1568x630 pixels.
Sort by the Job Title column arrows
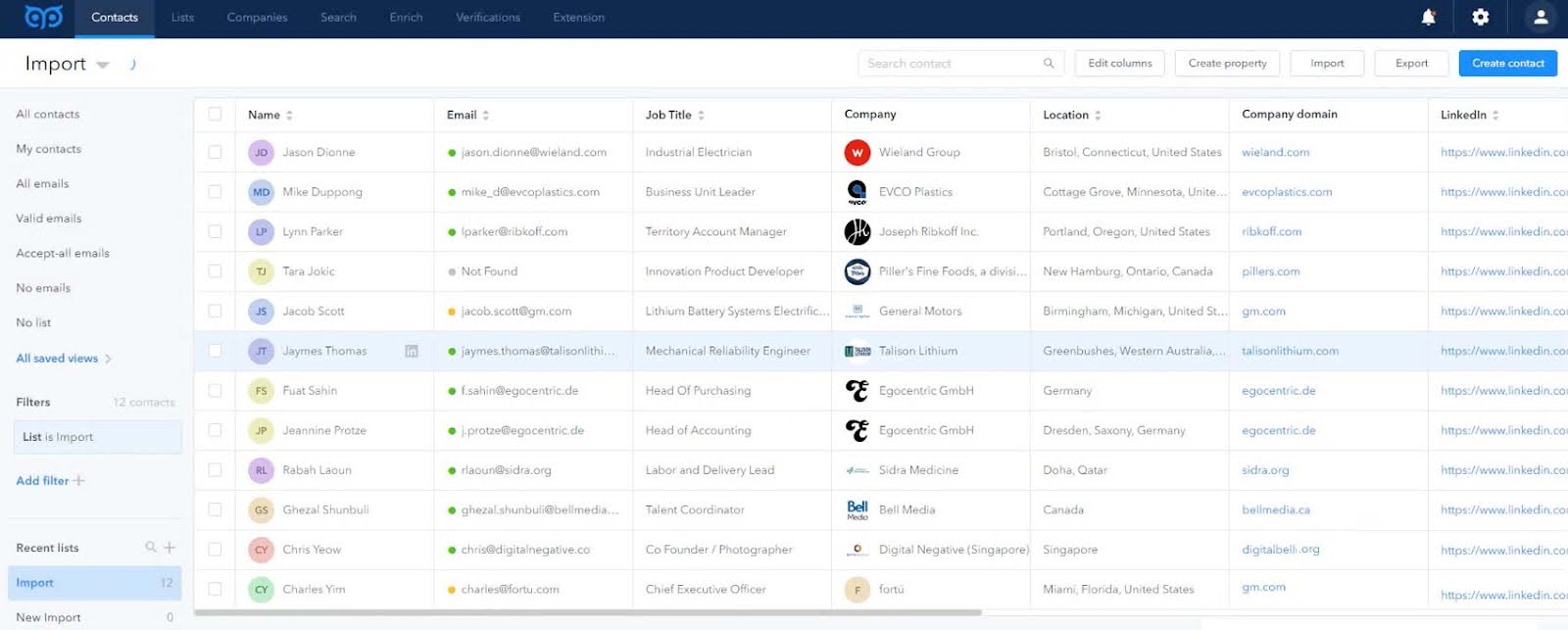point(701,116)
